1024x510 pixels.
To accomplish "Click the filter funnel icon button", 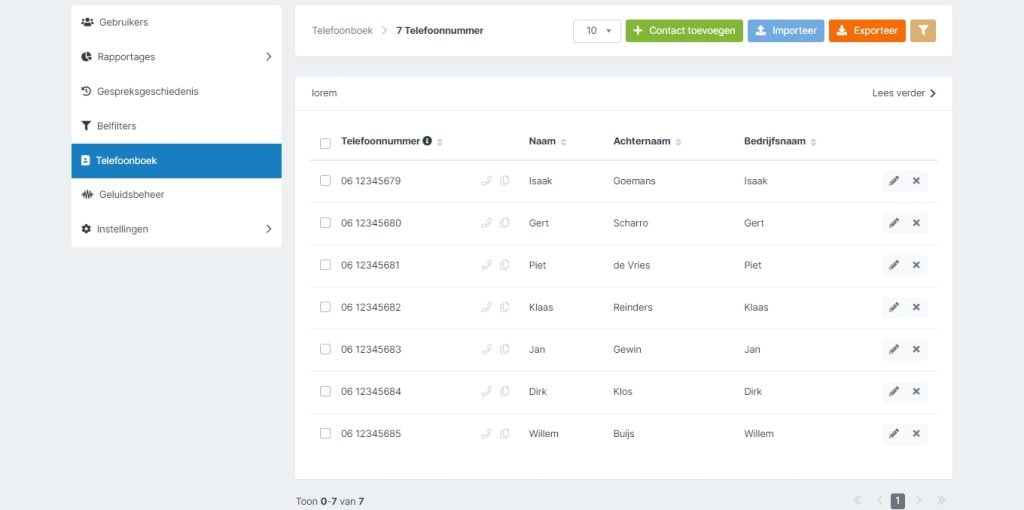I will pos(923,31).
